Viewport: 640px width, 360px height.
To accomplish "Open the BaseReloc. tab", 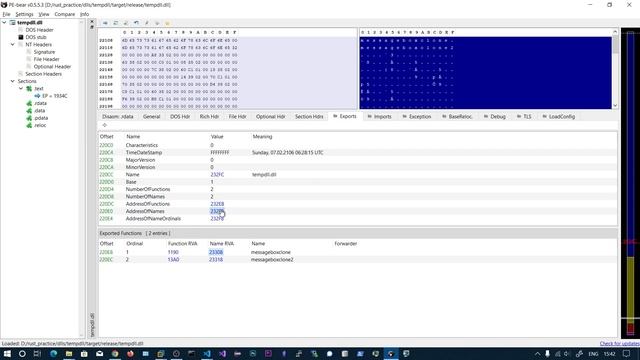I will click(458, 116).
